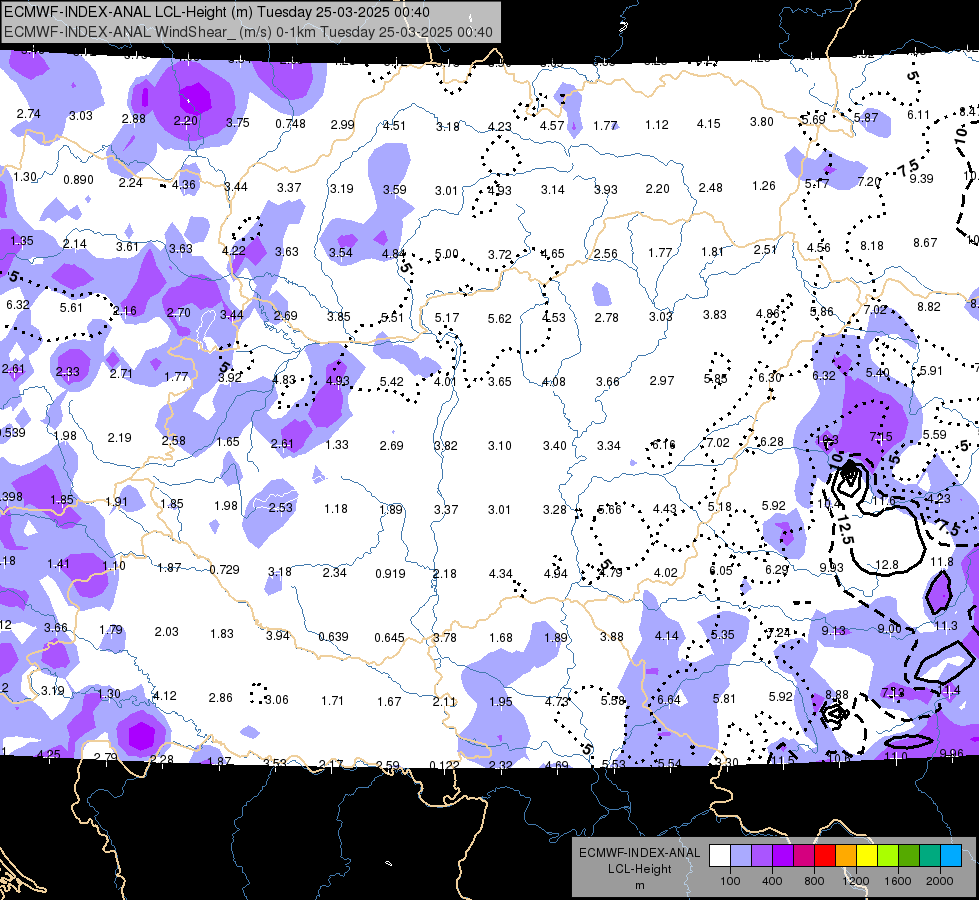Screen dimensions: 979x900
Task: Click the map value 0.919
Action: [x=390, y=573]
